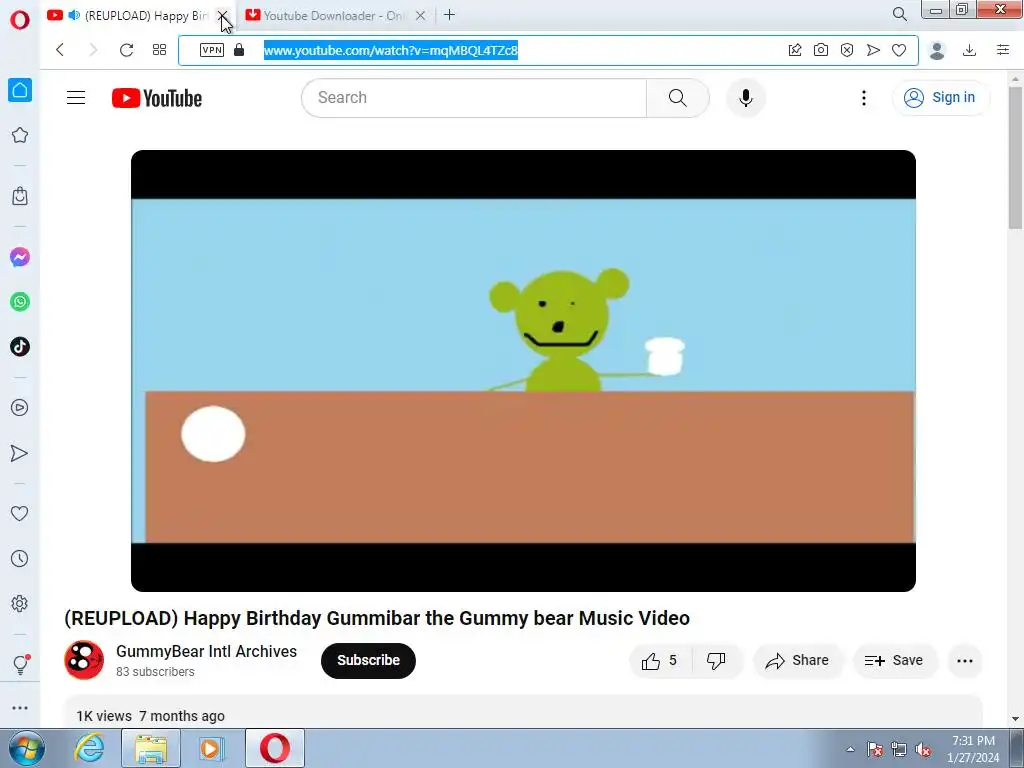Open a new tab with plus button
The width and height of the screenshot is (1024, 768).
click(449, 15)
